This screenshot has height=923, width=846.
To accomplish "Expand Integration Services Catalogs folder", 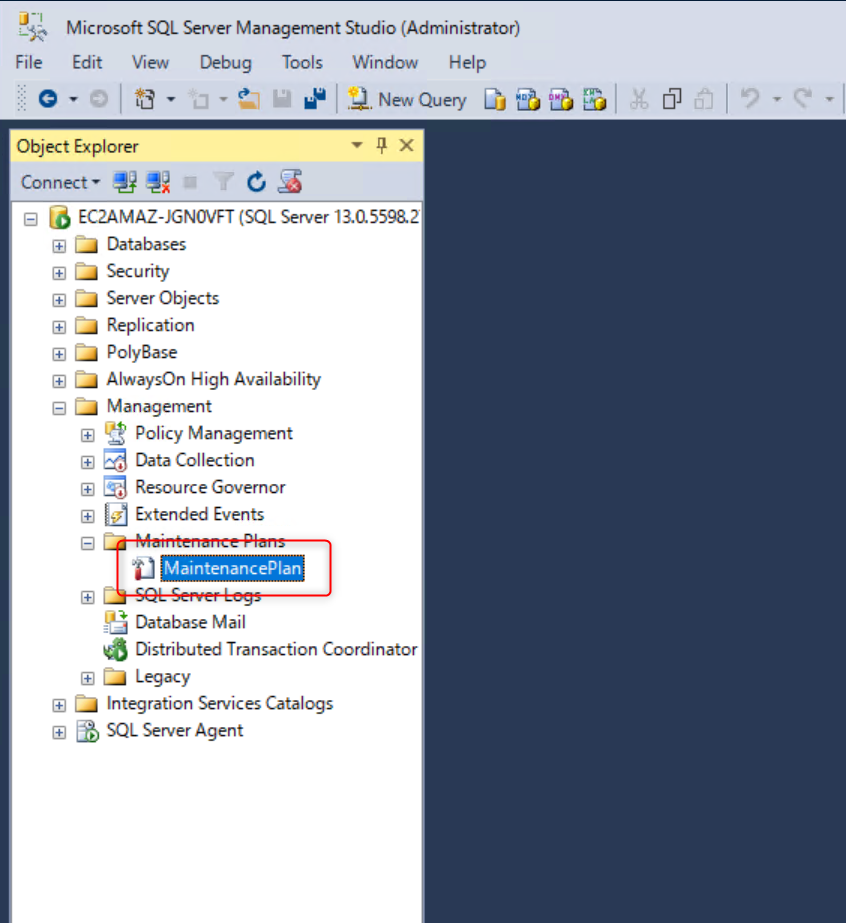I will (59, 706).
